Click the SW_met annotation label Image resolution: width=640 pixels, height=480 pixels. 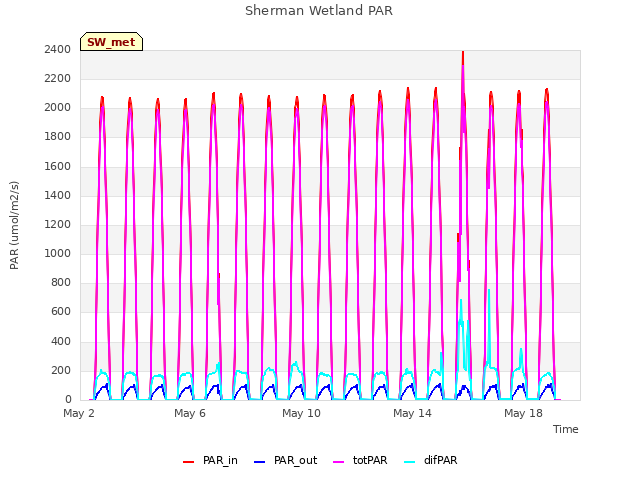(111, 42)
